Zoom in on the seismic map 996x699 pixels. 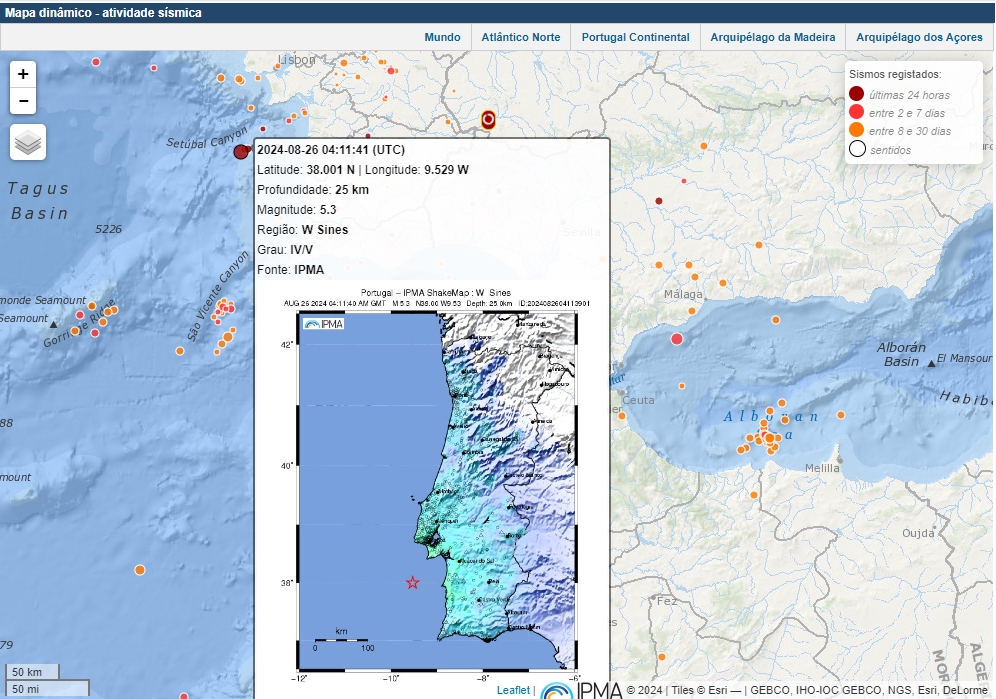click(23, 74)
